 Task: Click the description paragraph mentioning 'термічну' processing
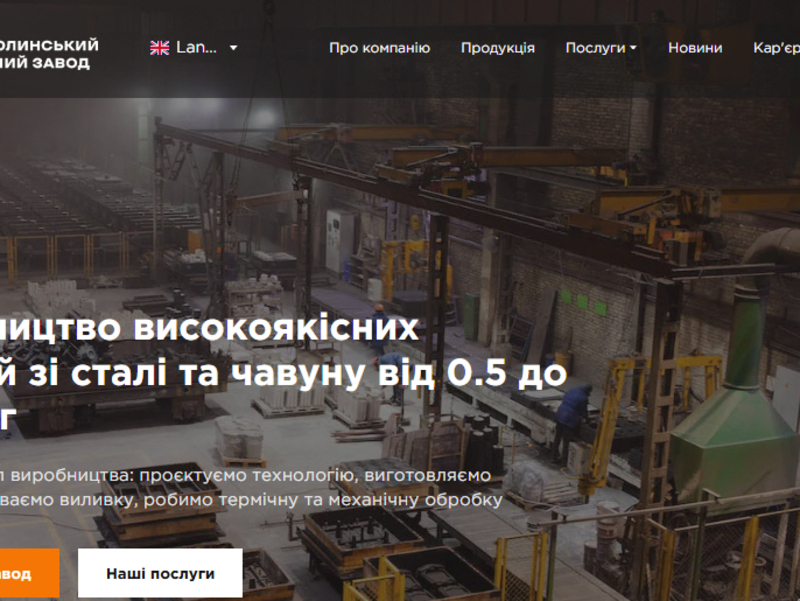[250, 499]
